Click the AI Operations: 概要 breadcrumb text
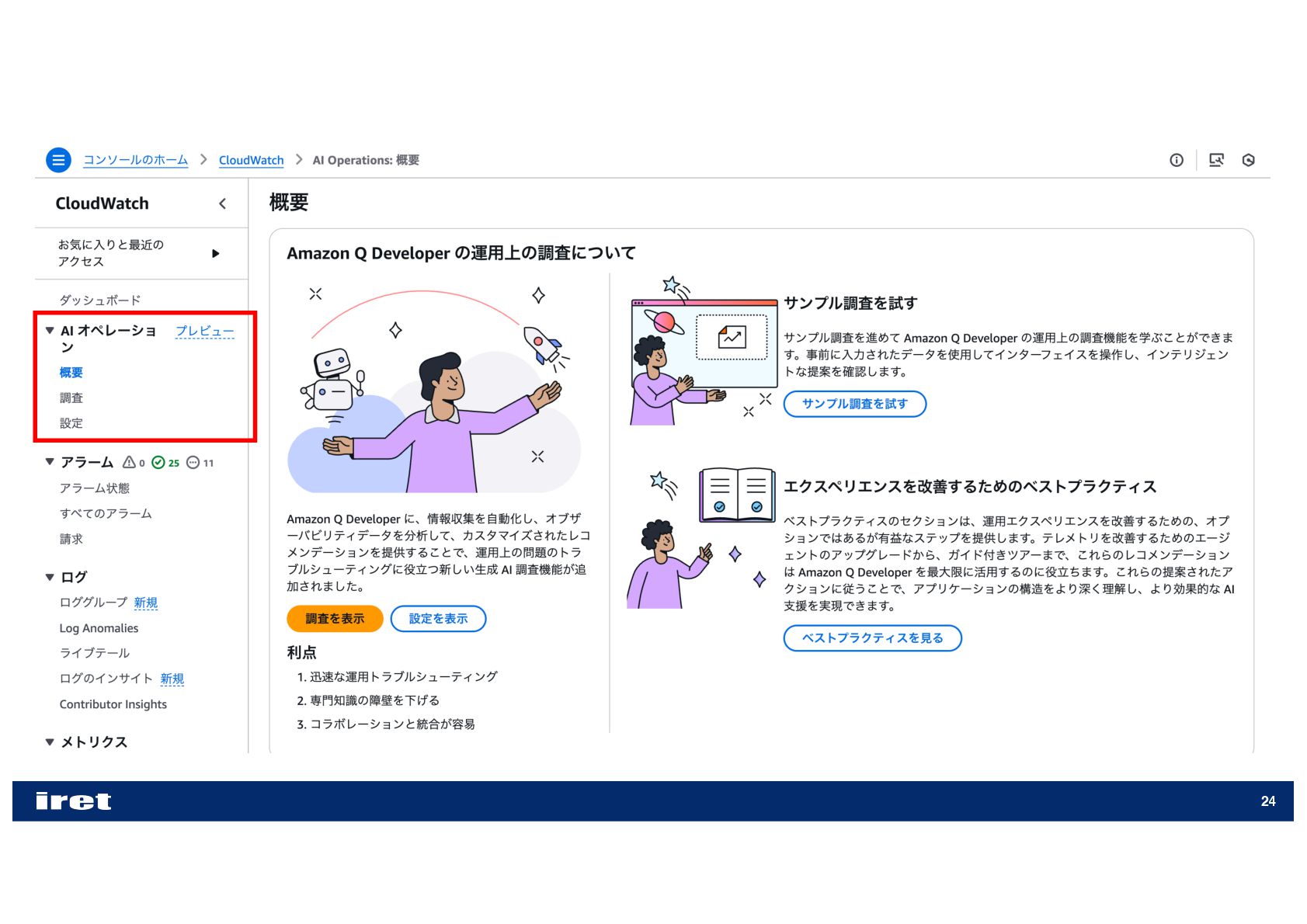1307x924 pixels. tap(366, 160)
